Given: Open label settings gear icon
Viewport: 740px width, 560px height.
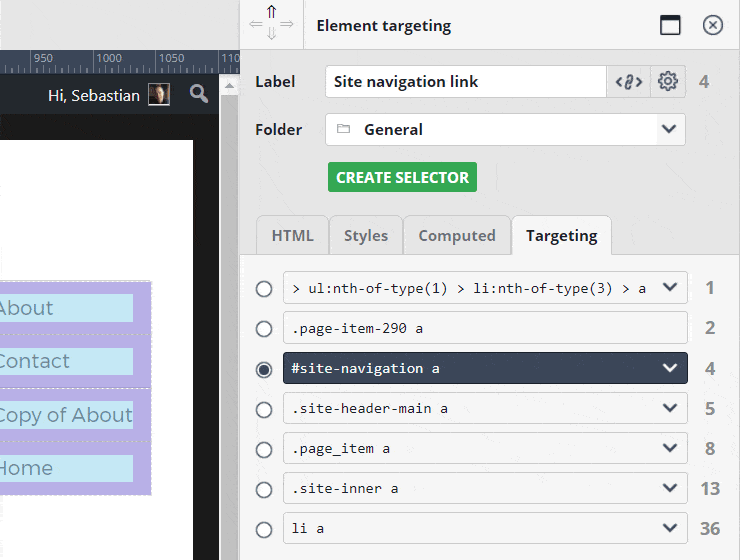Looking at the screenshot, I should 668,82.
